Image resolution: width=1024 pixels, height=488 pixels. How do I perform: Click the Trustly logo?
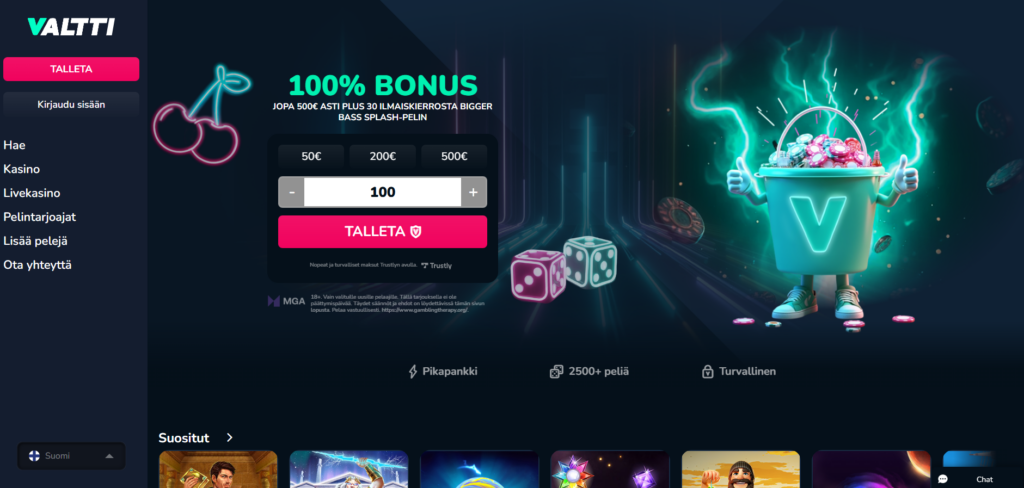(436, 266)
